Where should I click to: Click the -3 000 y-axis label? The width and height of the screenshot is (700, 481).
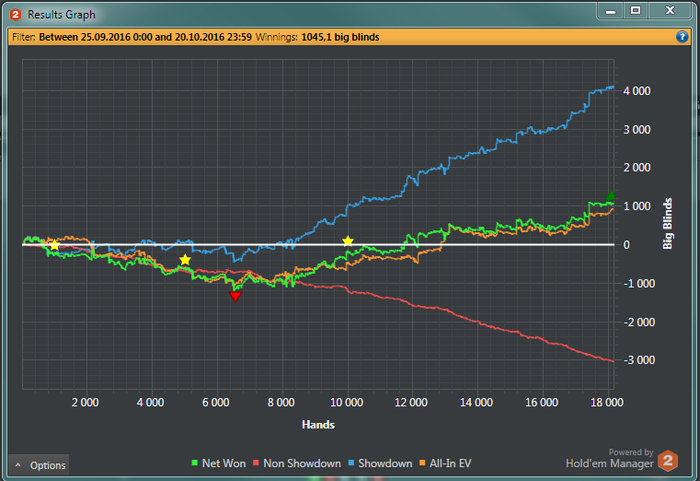pos(639,360)
